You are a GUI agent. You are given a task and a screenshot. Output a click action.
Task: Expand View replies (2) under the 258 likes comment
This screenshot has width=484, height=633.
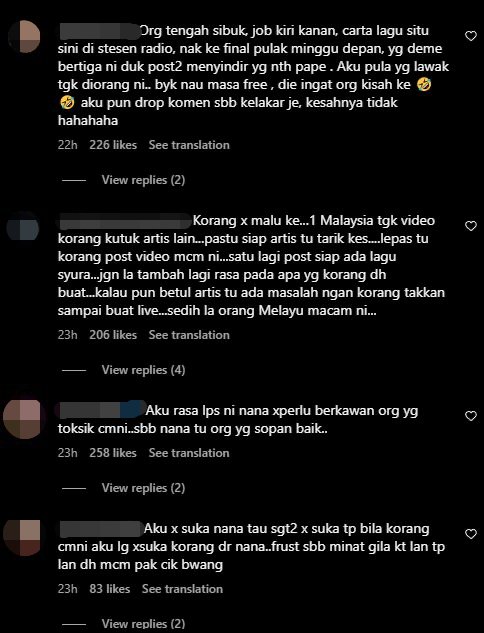pyautogui.click(x=143, y=488)
